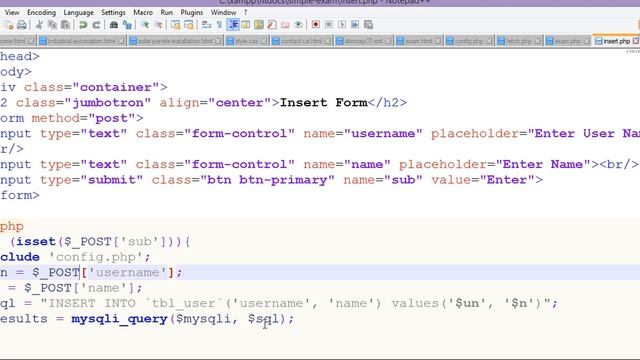
Task: Open user defined language icon
Action: coord(246,25)
